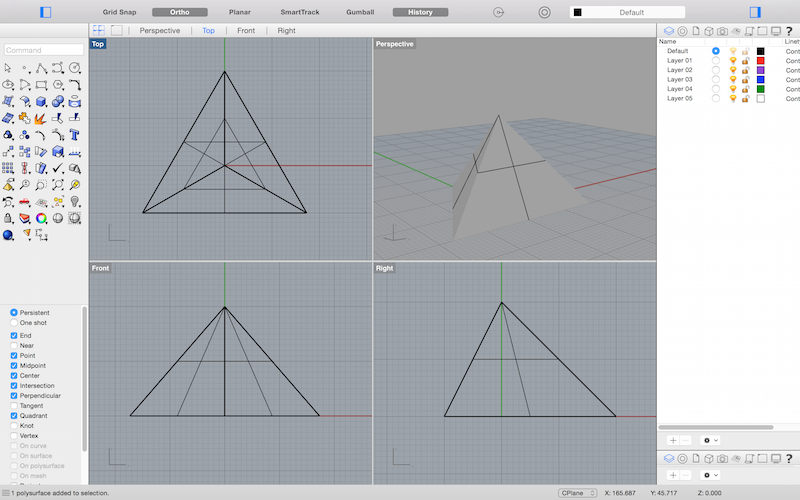Click the padlock lock objects tool
This screenshot has width=800, height=500.
[x=8, y=218]
